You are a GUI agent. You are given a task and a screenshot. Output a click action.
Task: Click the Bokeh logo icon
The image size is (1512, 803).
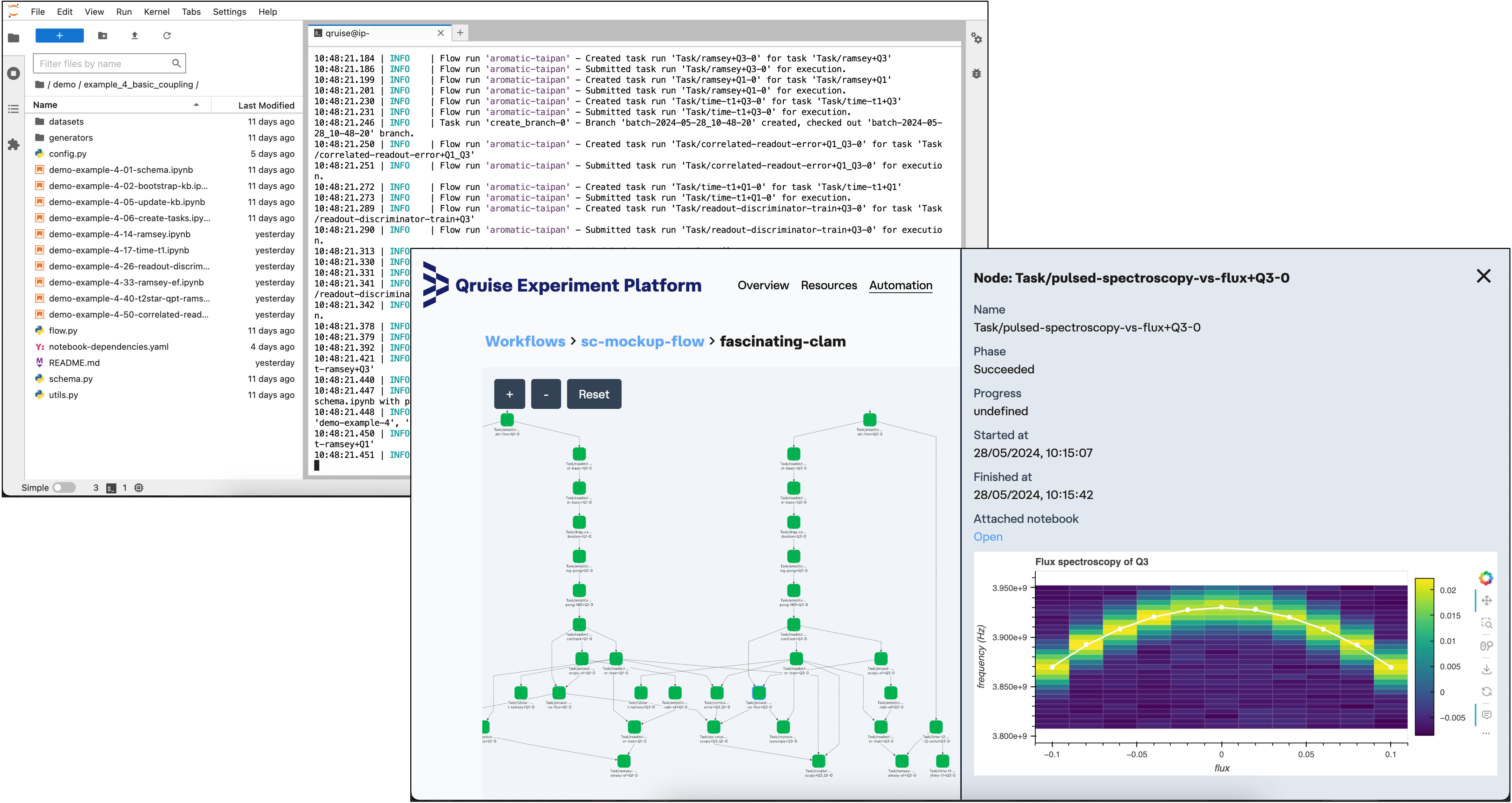(1486, 578)
